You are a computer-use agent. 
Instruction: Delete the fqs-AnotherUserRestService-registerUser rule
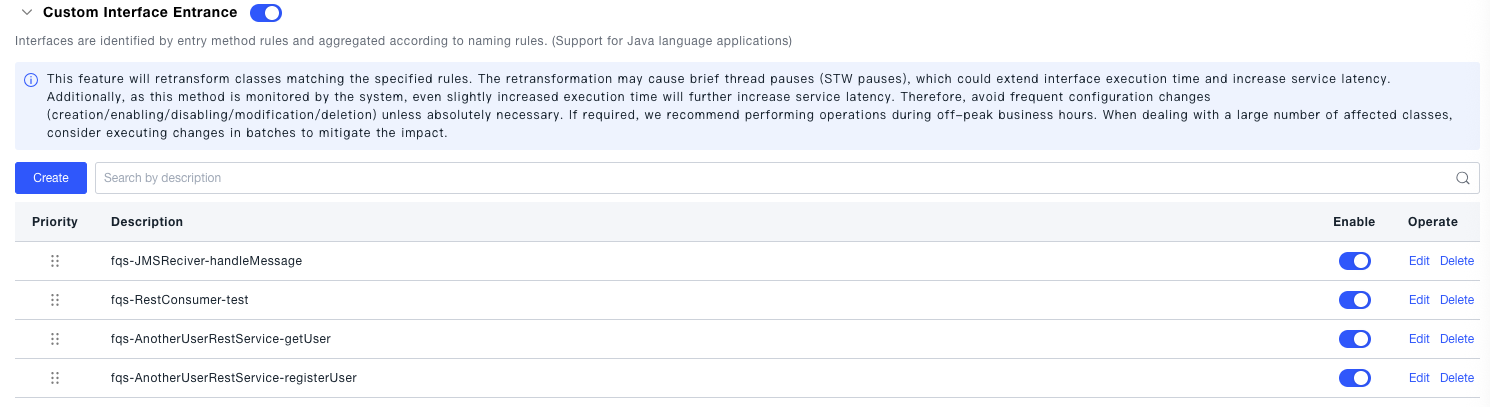1457,378
